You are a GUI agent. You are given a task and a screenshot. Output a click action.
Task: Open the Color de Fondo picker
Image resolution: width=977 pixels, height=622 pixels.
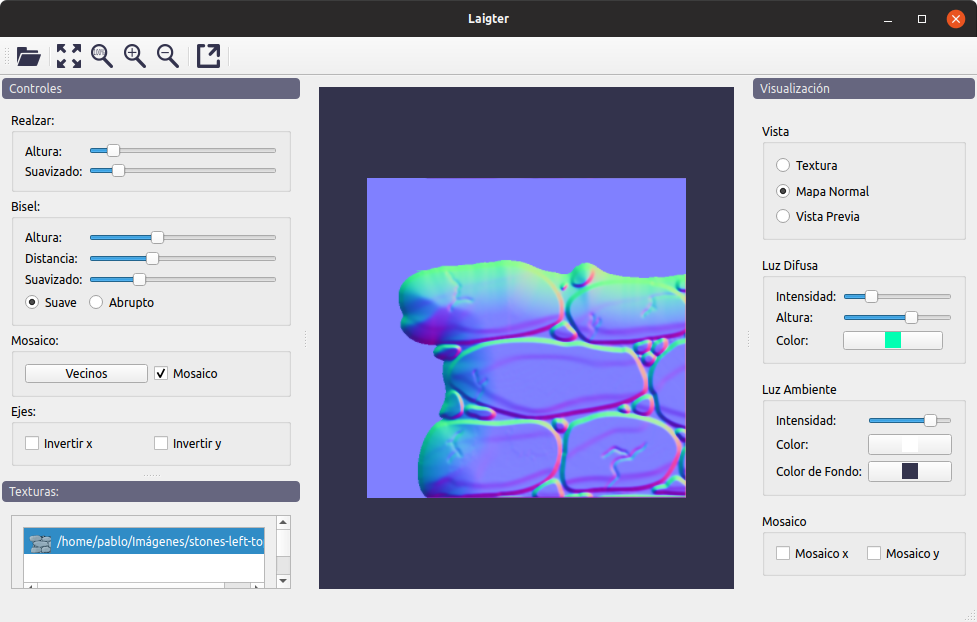tap(910, 471)
